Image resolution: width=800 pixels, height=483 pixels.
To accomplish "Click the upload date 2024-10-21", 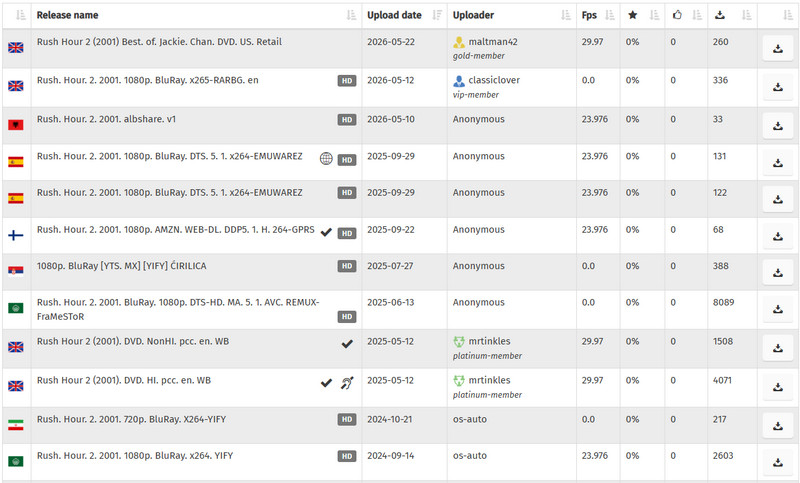I will point(390,419).
